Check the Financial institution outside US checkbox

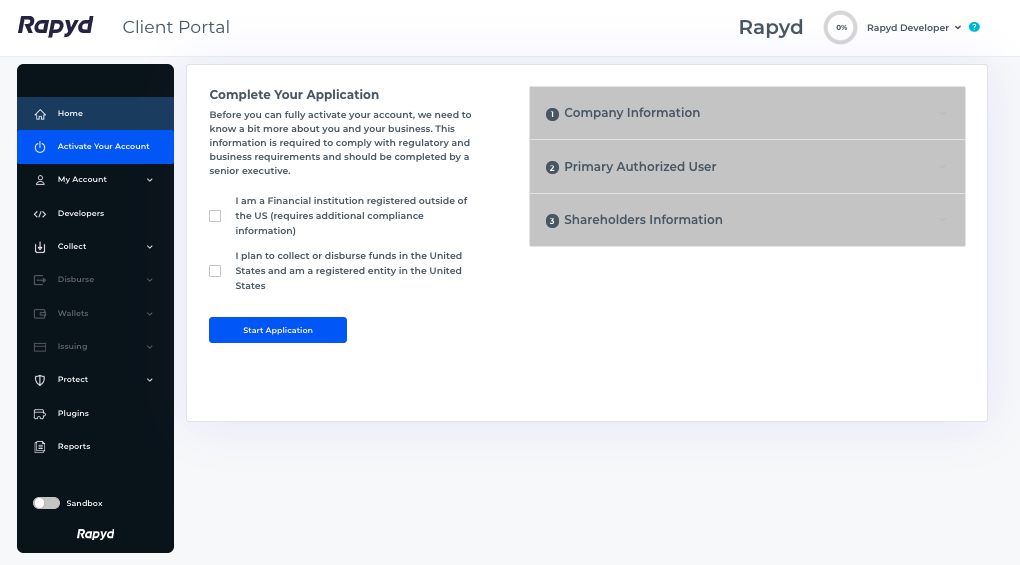click(x=215, y=216)
